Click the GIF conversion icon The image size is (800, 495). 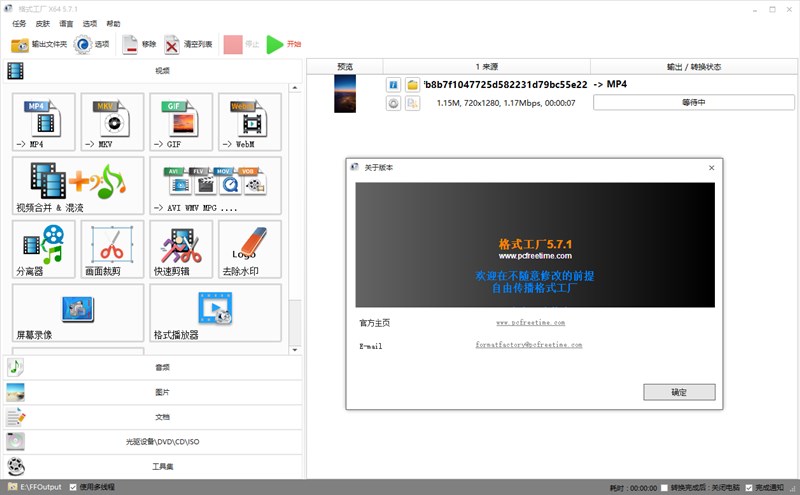click(181, 122)
